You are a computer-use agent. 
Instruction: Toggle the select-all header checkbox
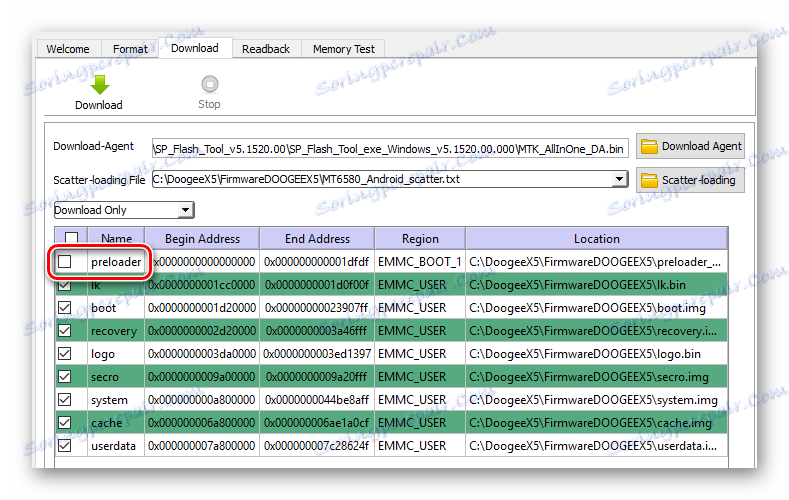tap(71, 238)
